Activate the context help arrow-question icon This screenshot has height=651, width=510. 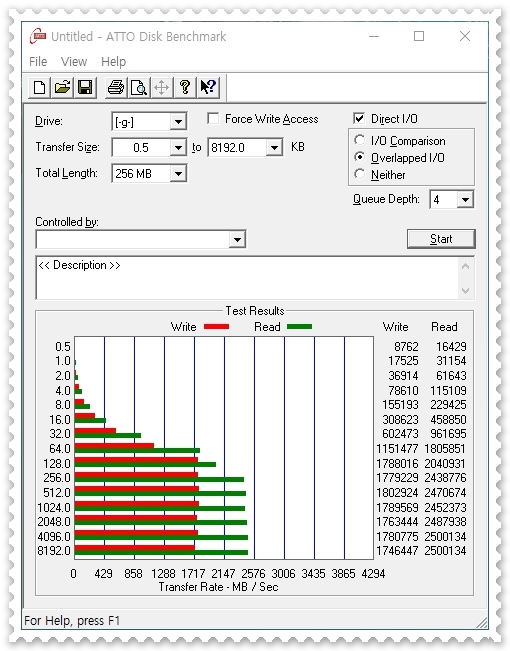(208, 88)
